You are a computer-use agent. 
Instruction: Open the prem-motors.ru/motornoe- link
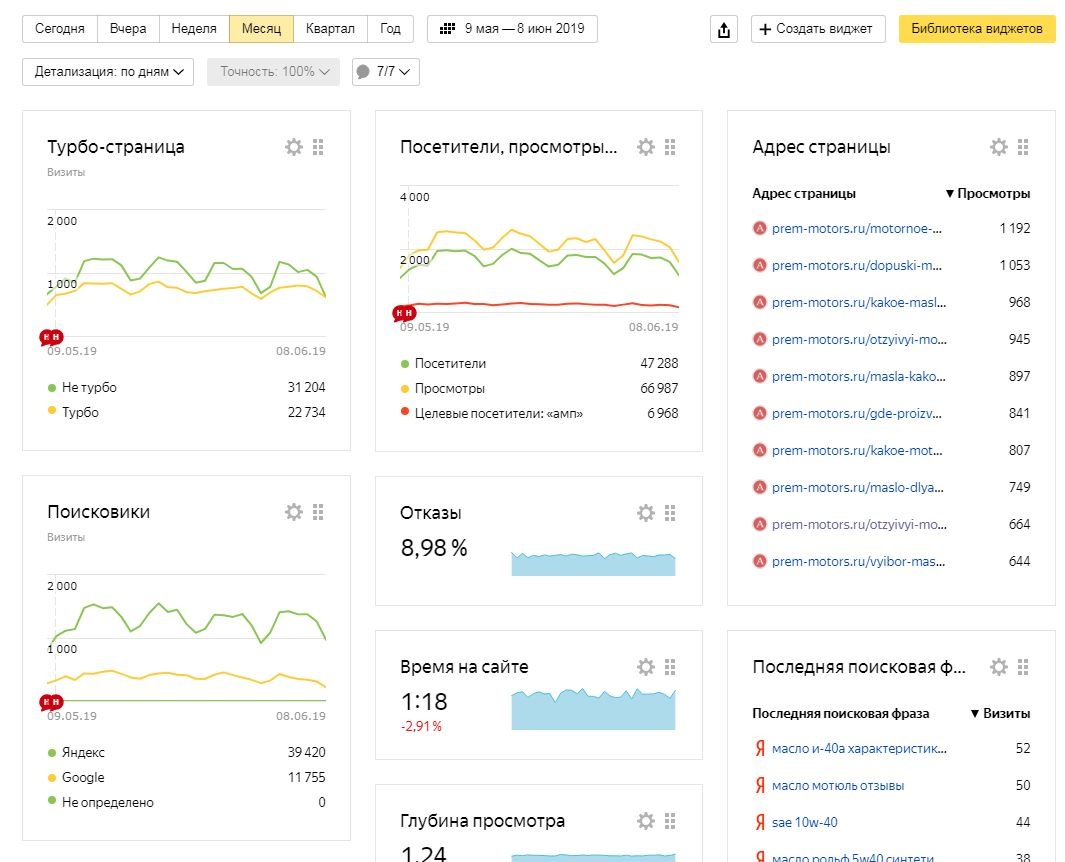coord(856,228)
